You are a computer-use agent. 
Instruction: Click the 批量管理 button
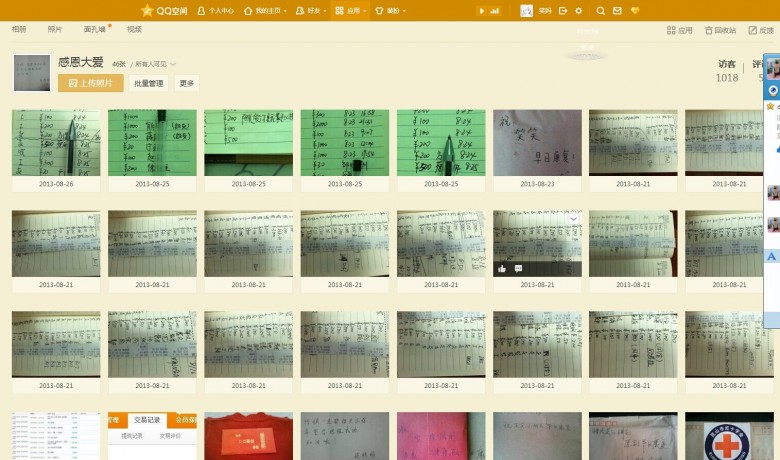[x=148, y=83]
